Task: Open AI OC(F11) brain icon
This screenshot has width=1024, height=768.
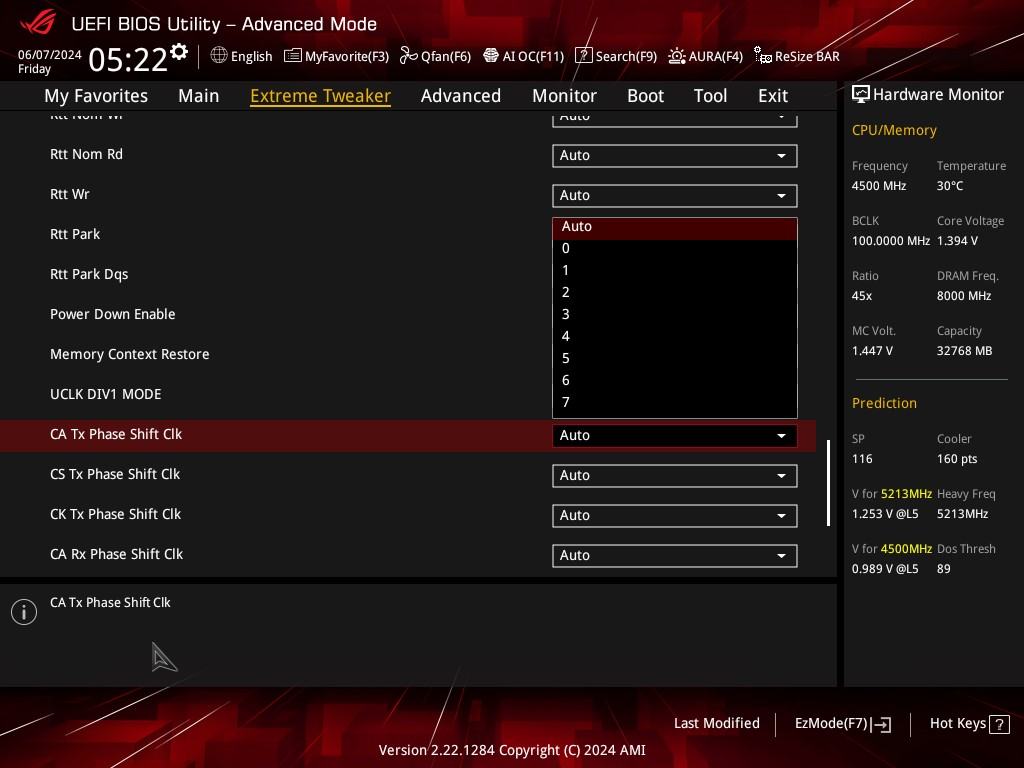Action: point(490,56)
